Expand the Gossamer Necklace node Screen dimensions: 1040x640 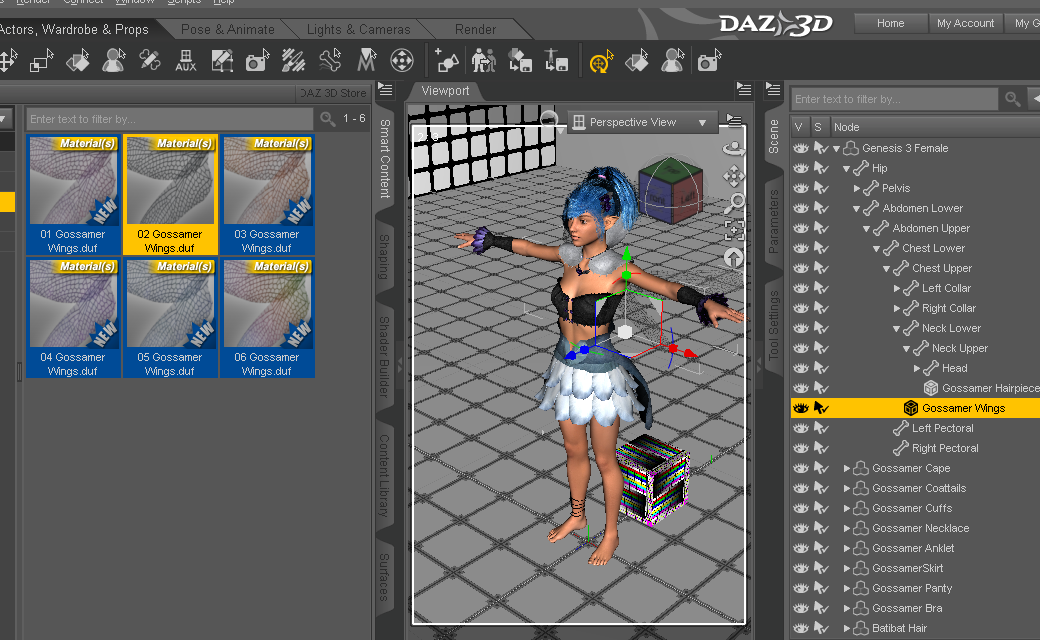click(847, 529)
